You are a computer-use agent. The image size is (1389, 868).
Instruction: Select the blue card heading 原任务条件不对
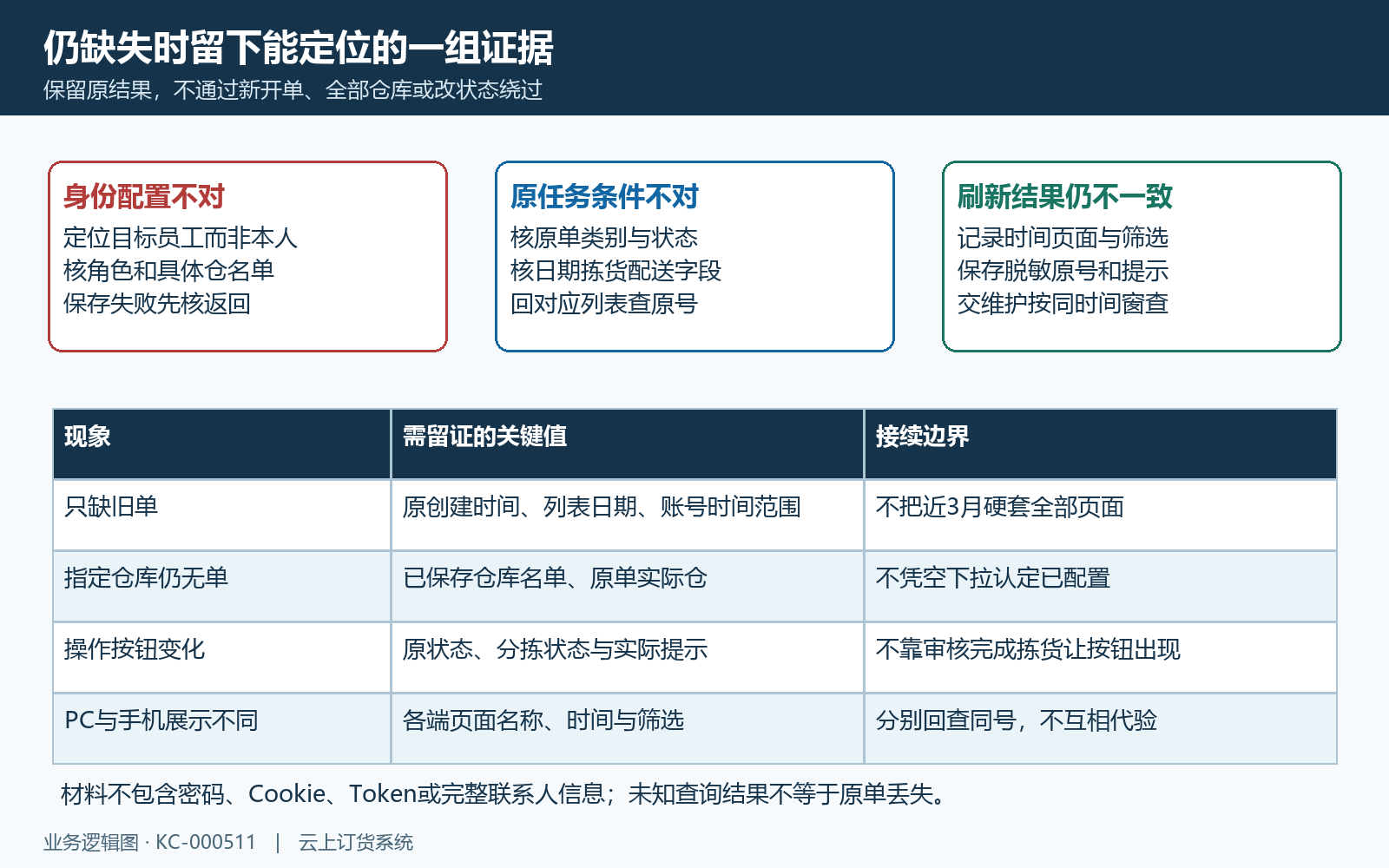click(x=604, y=197)
